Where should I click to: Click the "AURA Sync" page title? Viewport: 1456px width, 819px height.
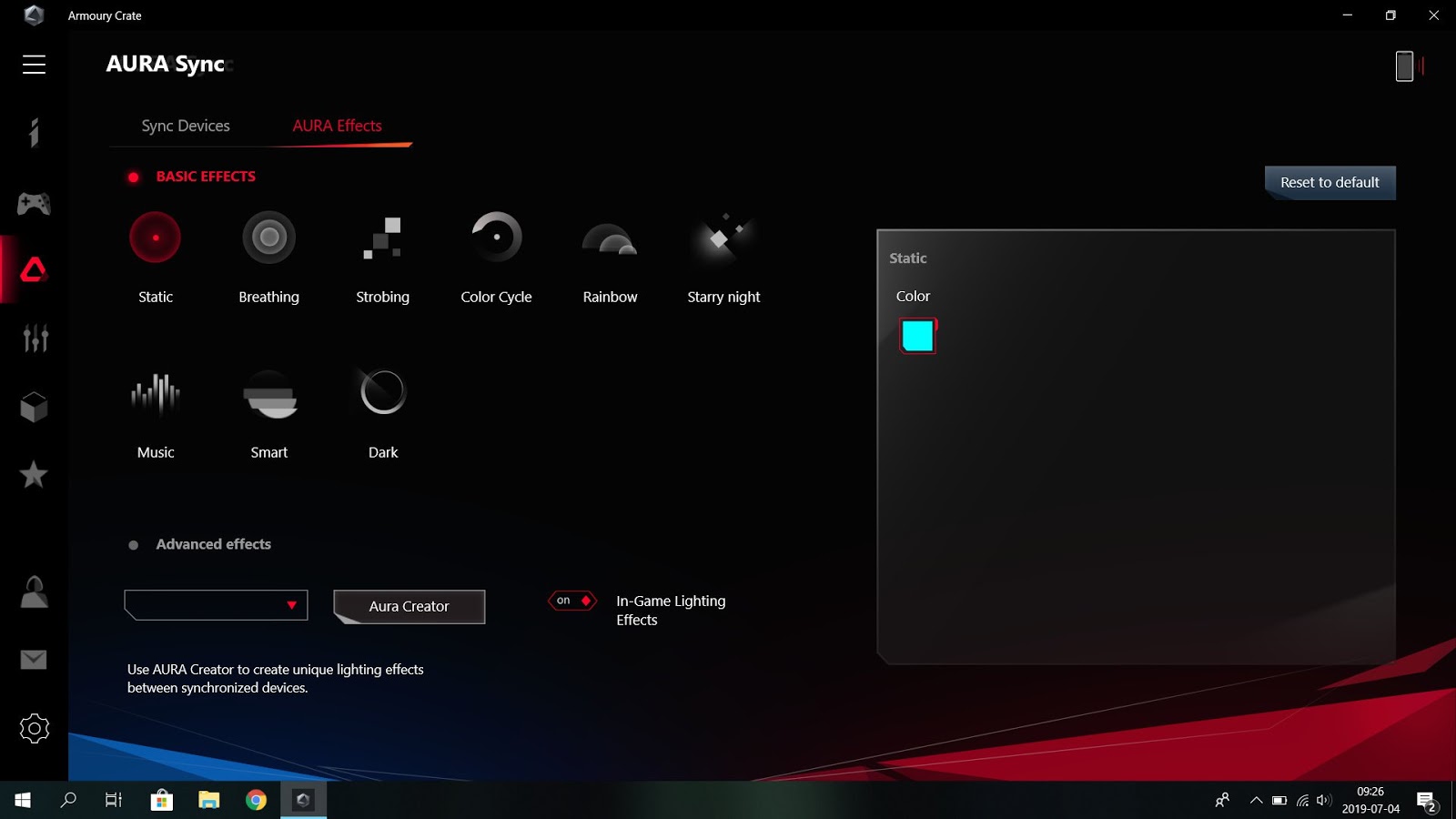coord(166,64)
